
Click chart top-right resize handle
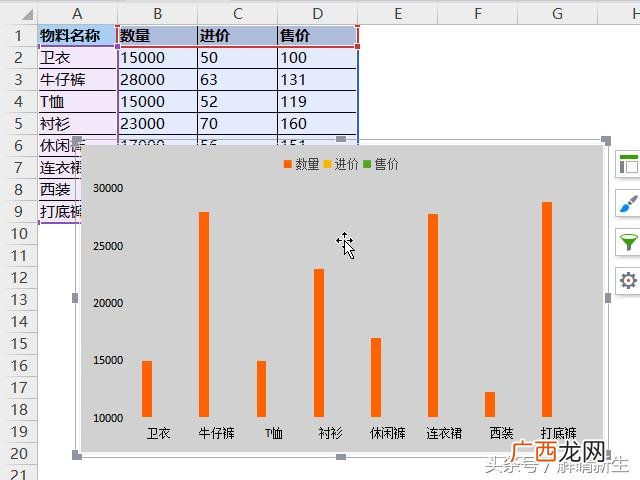[x=607, y=140]
